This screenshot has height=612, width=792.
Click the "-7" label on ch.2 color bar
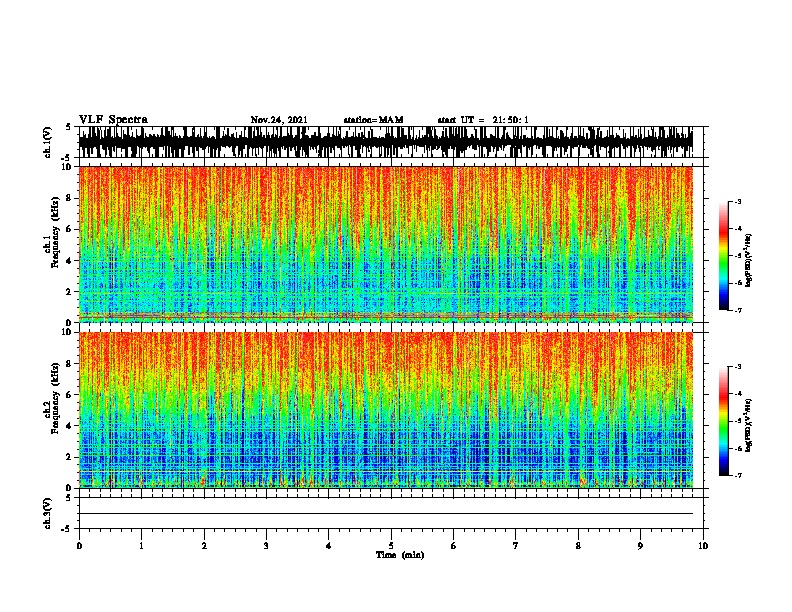pyautogui.click(x=737, y=476)
